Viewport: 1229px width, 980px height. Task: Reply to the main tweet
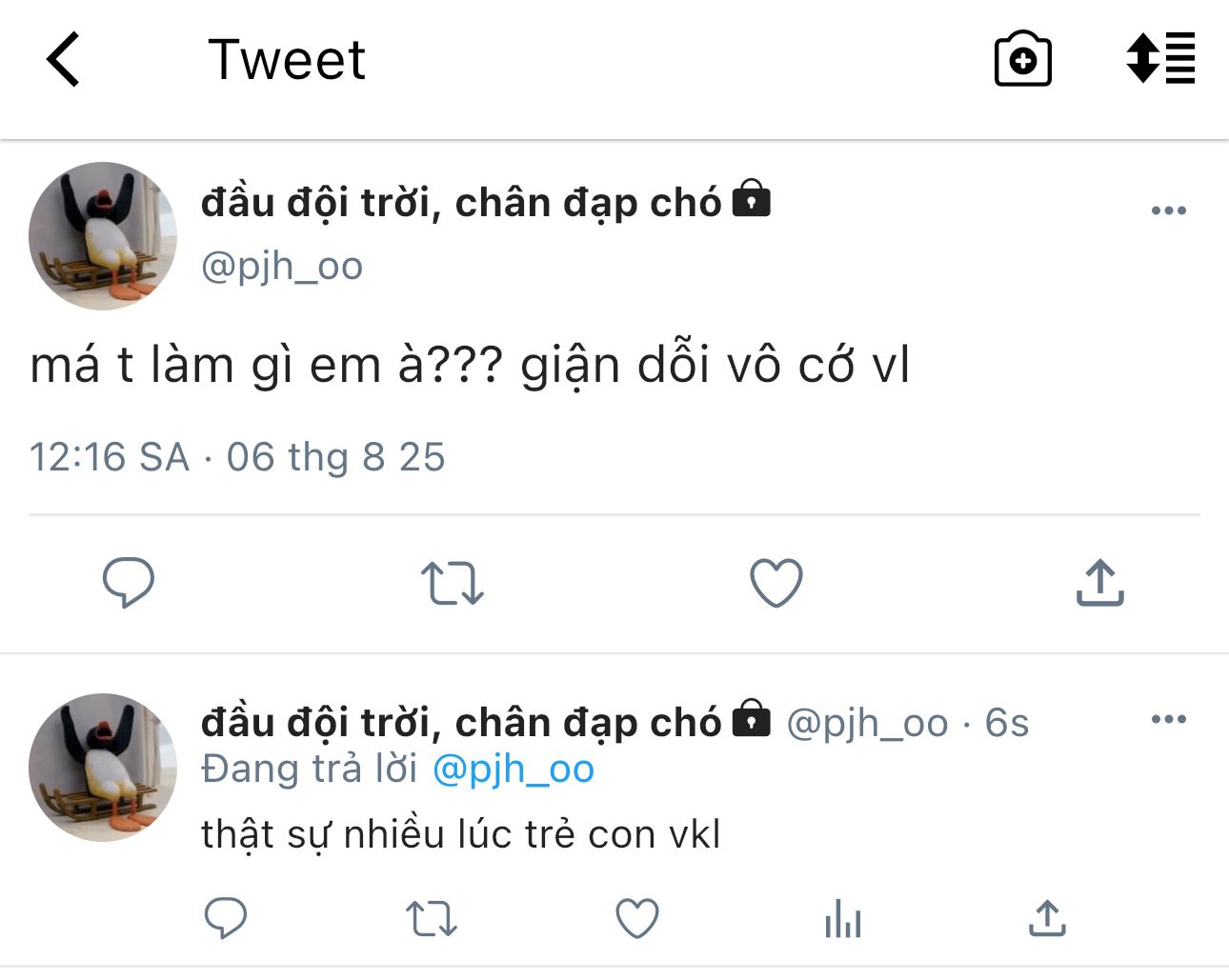(x=129, y=582)
